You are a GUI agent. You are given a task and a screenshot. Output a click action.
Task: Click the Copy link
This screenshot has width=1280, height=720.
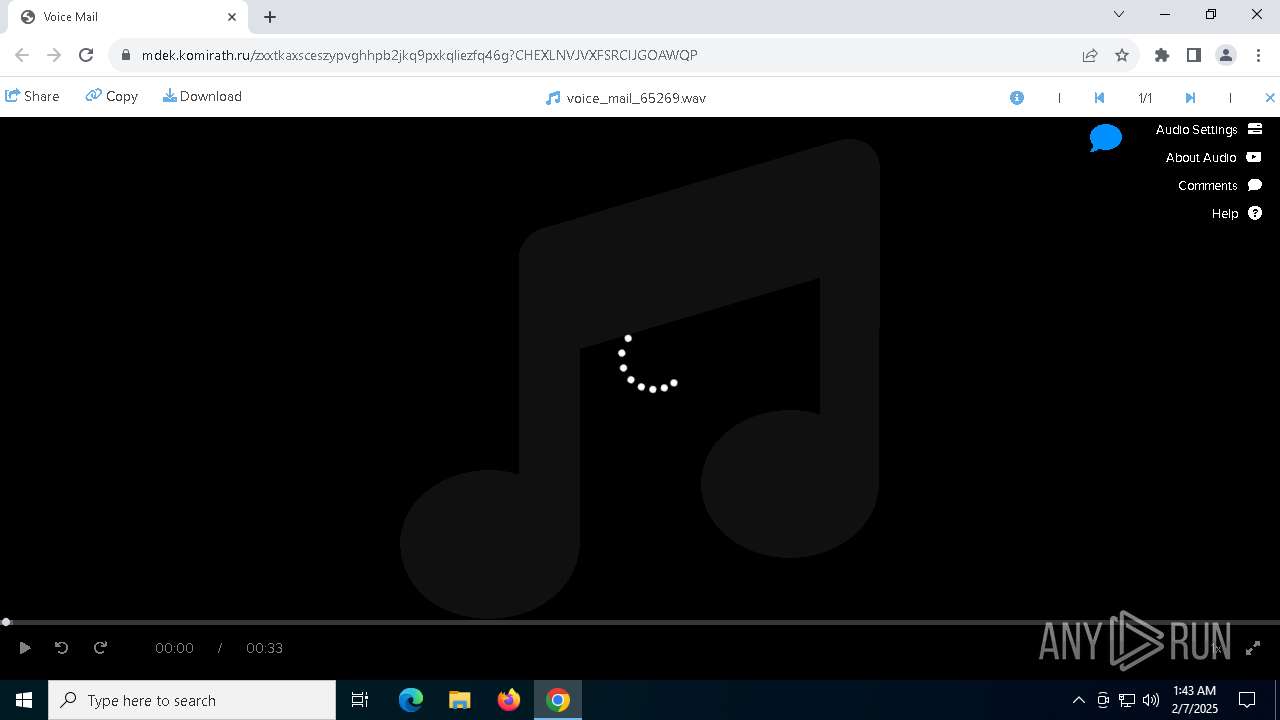tap(111, 96)
